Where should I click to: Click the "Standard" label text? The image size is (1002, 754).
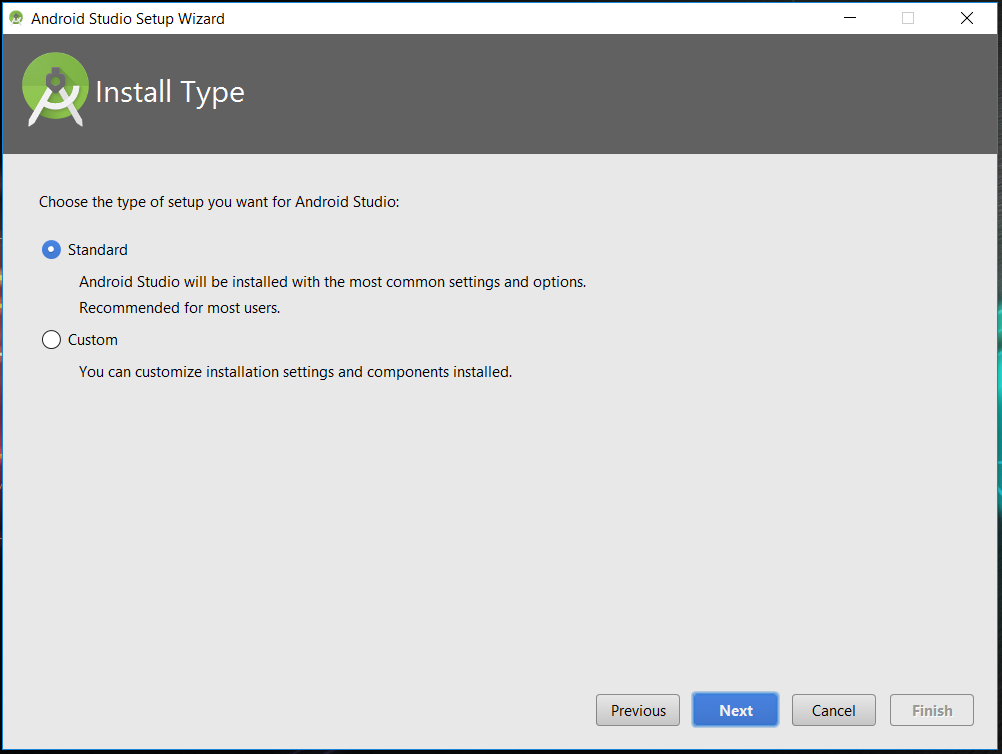pos(98,250)
